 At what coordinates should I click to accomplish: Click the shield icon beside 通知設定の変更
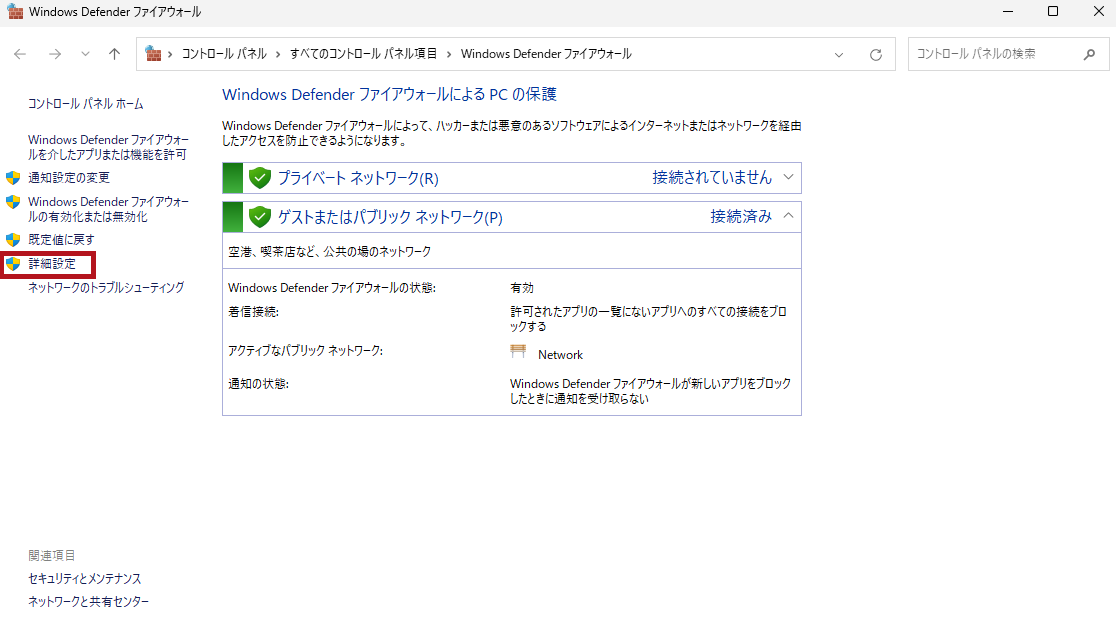click(13, 178)
